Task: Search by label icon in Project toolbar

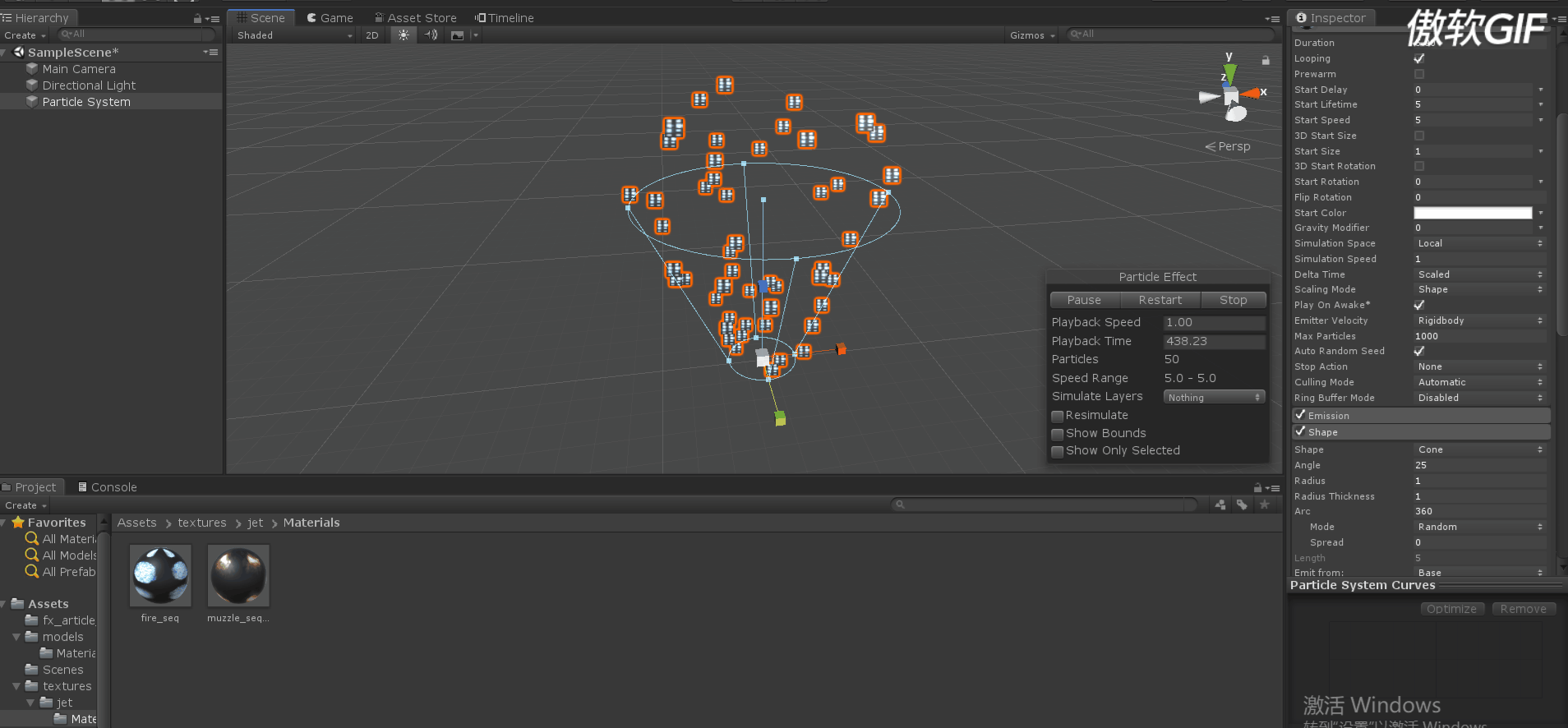Action: (x=1242, y=505)
